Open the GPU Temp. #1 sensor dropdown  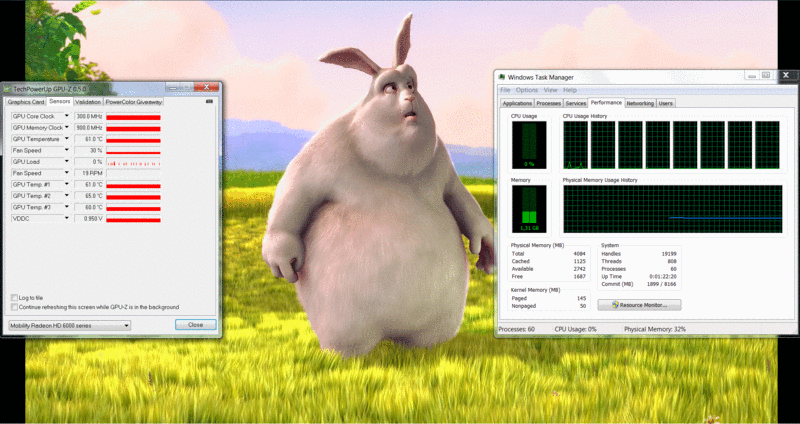66,184
